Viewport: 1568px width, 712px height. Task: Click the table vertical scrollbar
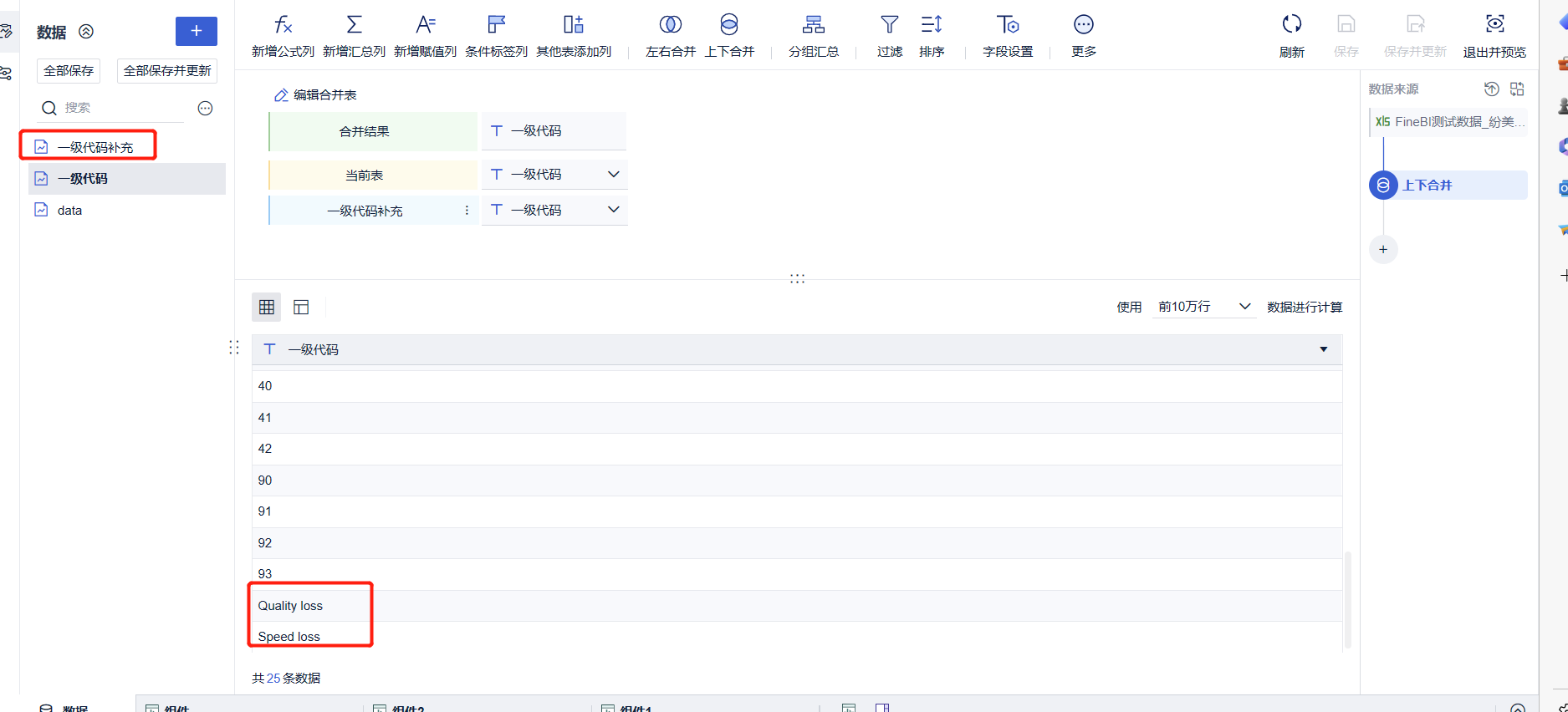(1348, 599)
